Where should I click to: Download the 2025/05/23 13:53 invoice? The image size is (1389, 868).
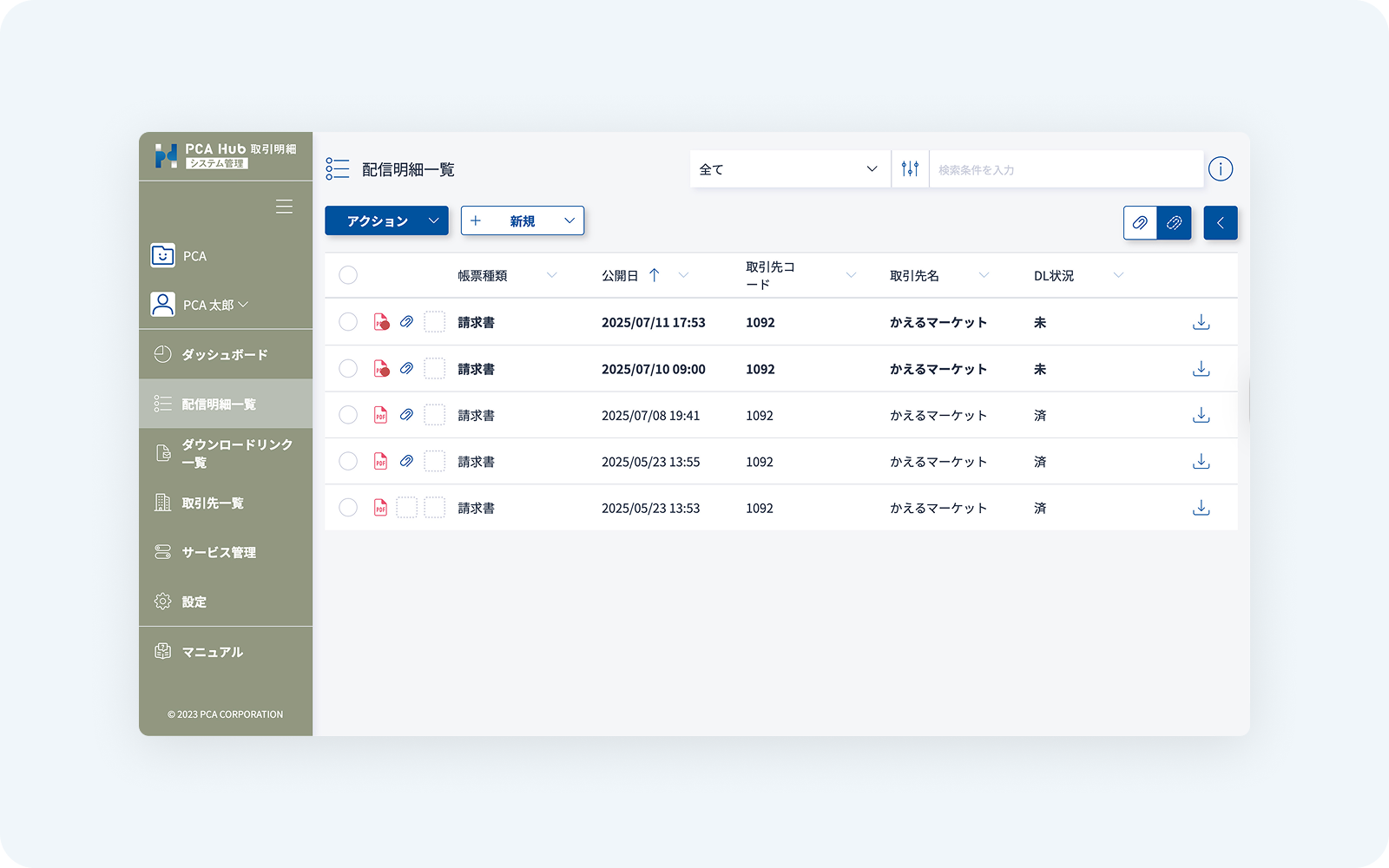[1201, 508]
